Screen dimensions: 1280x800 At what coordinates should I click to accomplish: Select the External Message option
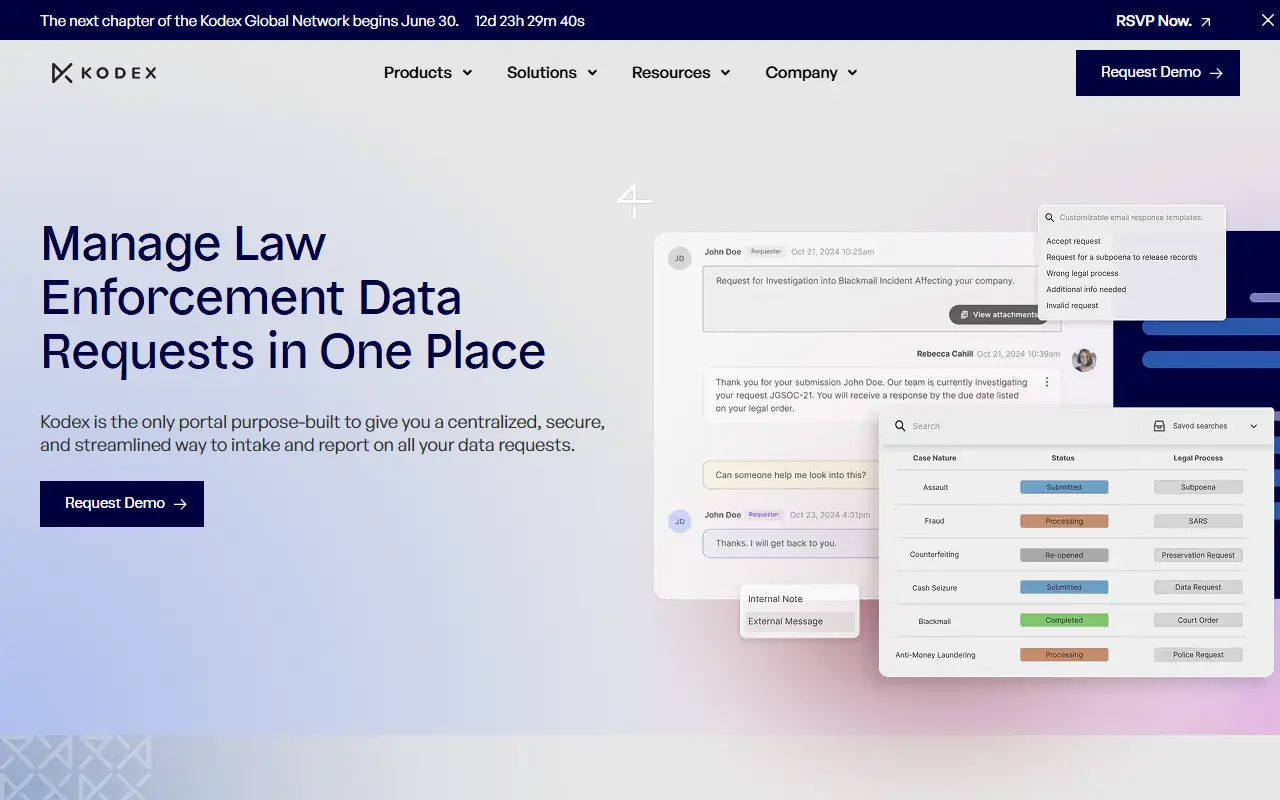tap(800, 622)
